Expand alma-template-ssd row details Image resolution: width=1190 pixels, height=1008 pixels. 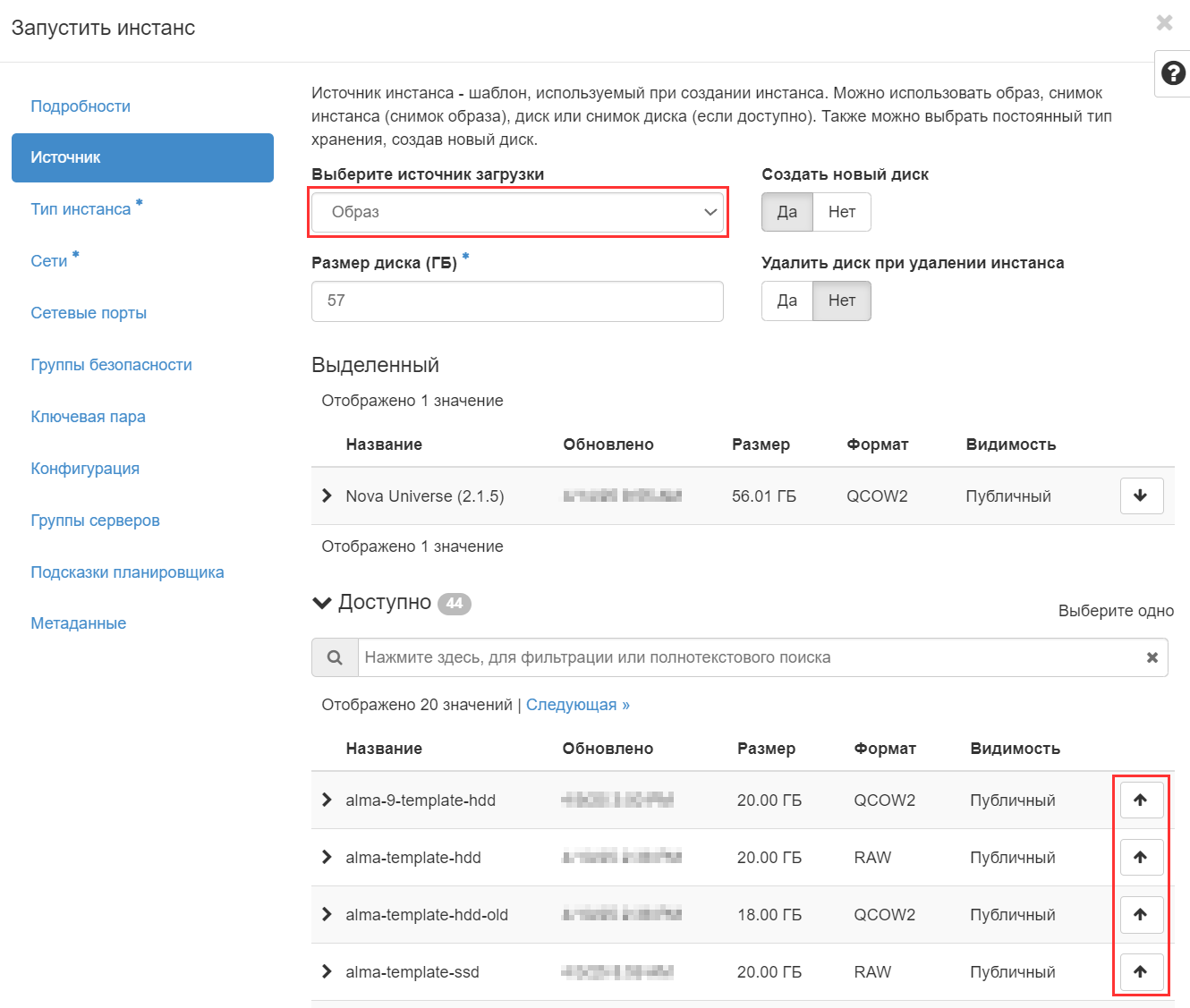327,971
